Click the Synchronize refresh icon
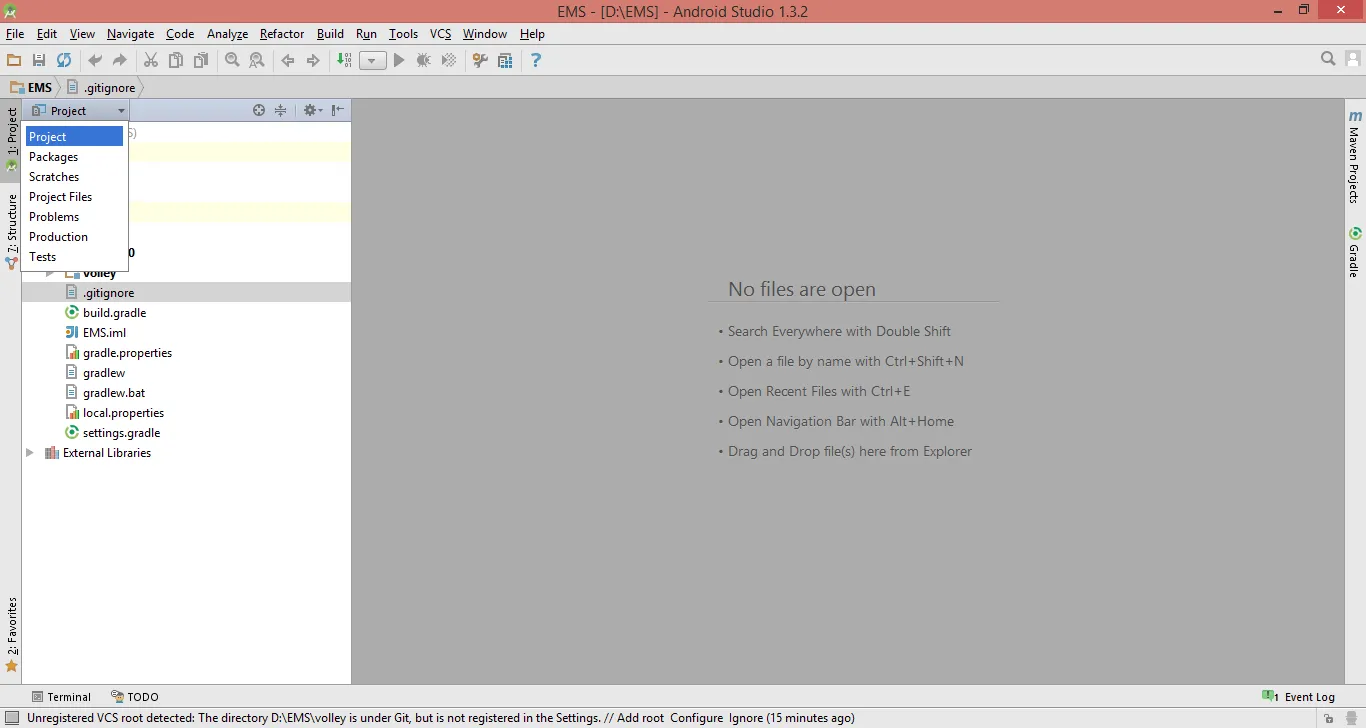This screenshot has height=728, width=1366. [x=64, y=60]
